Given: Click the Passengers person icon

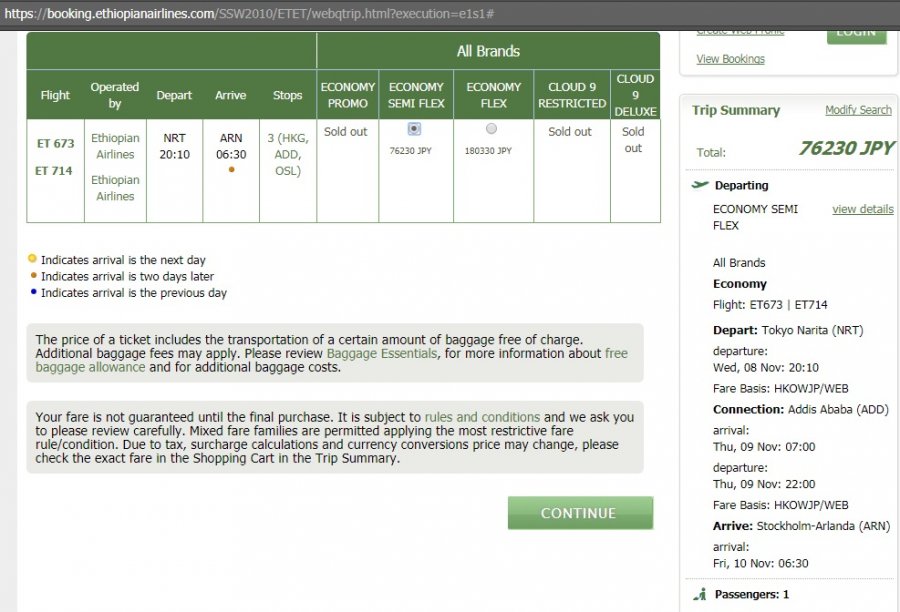Looking at the screenshot, I should (700, 594).
